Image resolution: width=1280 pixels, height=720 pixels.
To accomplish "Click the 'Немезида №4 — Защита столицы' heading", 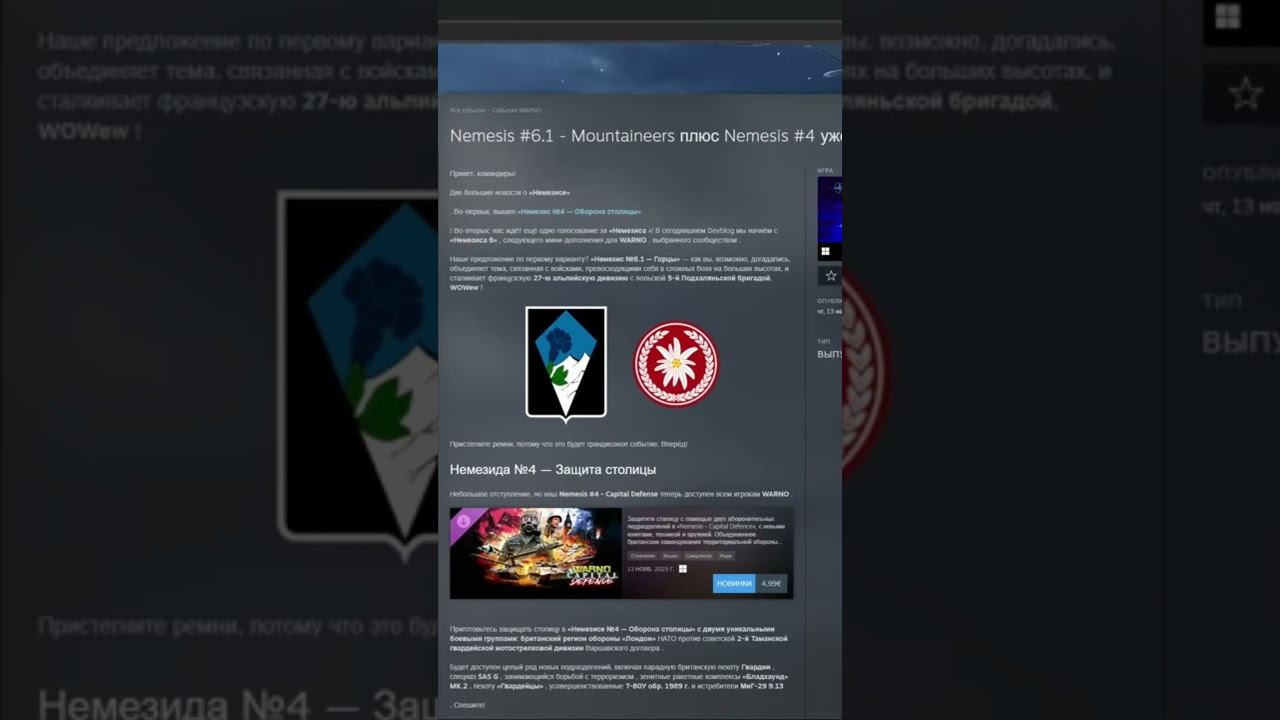I will point(553,469).
